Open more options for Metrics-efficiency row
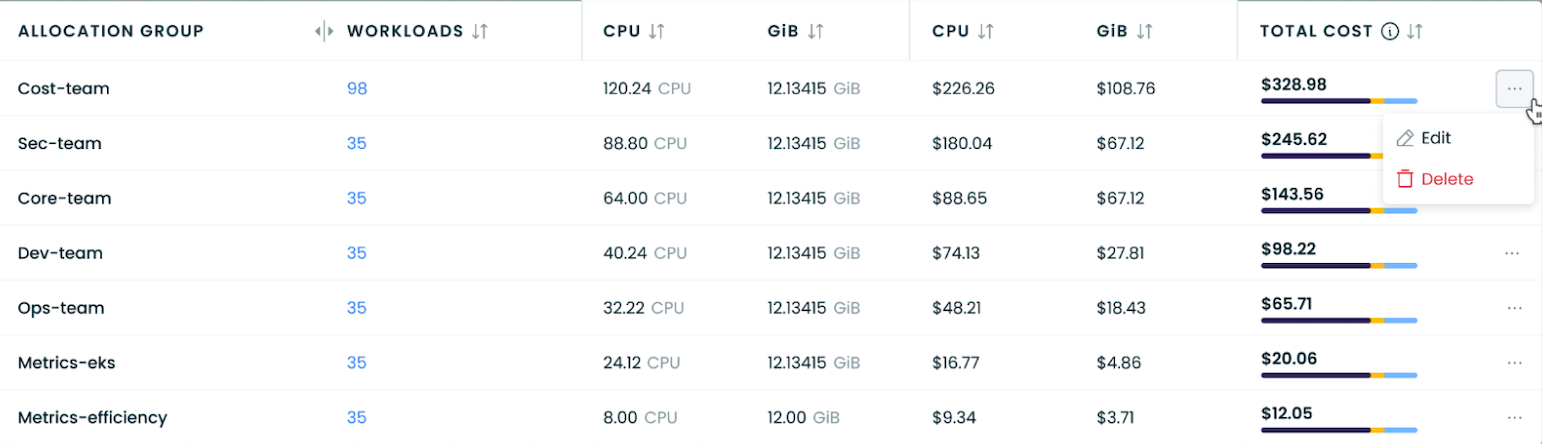This screenshot has height=444, width=1542. 1512,417
